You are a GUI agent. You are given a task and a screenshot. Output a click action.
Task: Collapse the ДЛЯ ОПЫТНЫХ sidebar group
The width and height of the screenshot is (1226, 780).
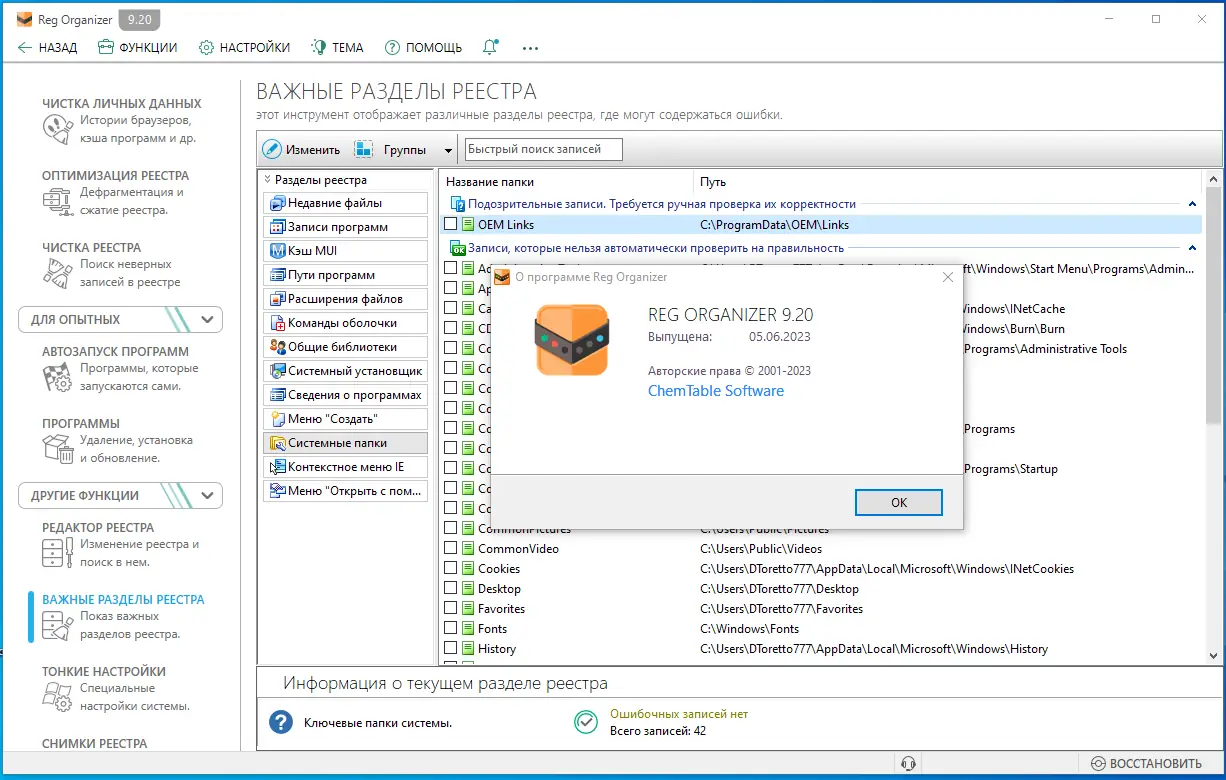[x=208, y=320]
